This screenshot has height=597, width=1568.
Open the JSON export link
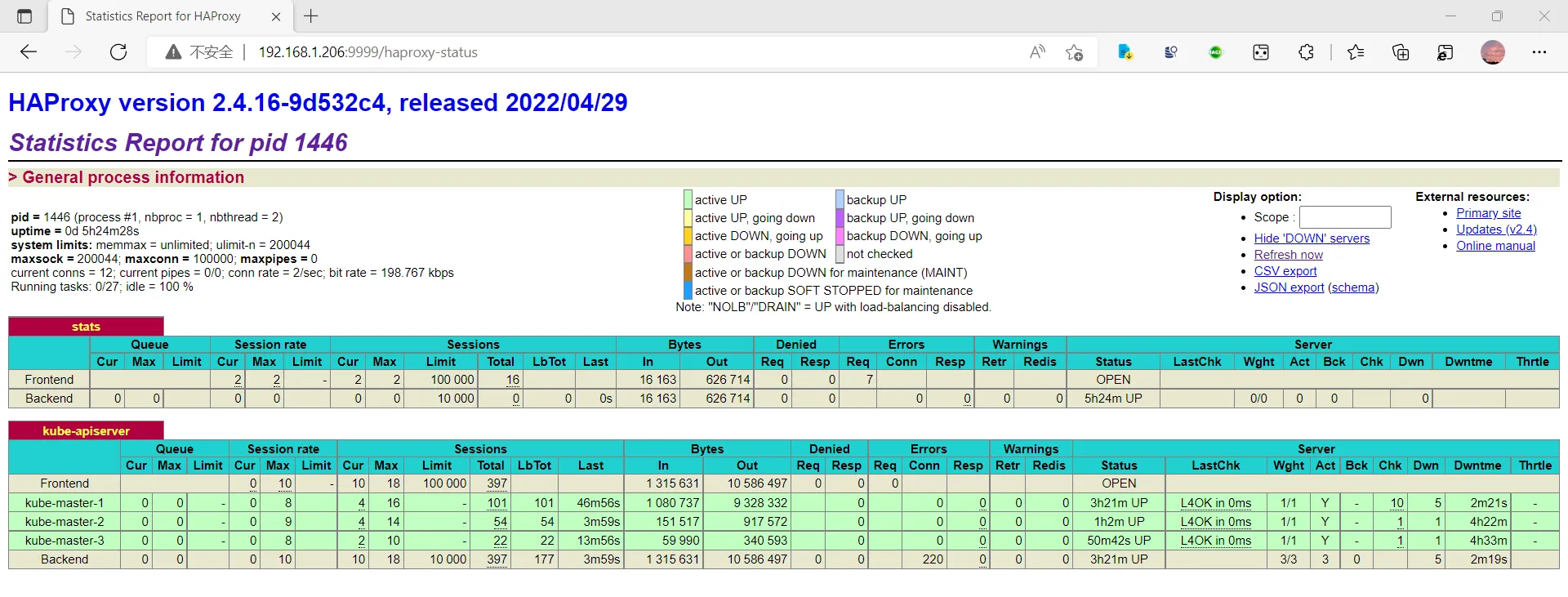(x=1289, y=287)
